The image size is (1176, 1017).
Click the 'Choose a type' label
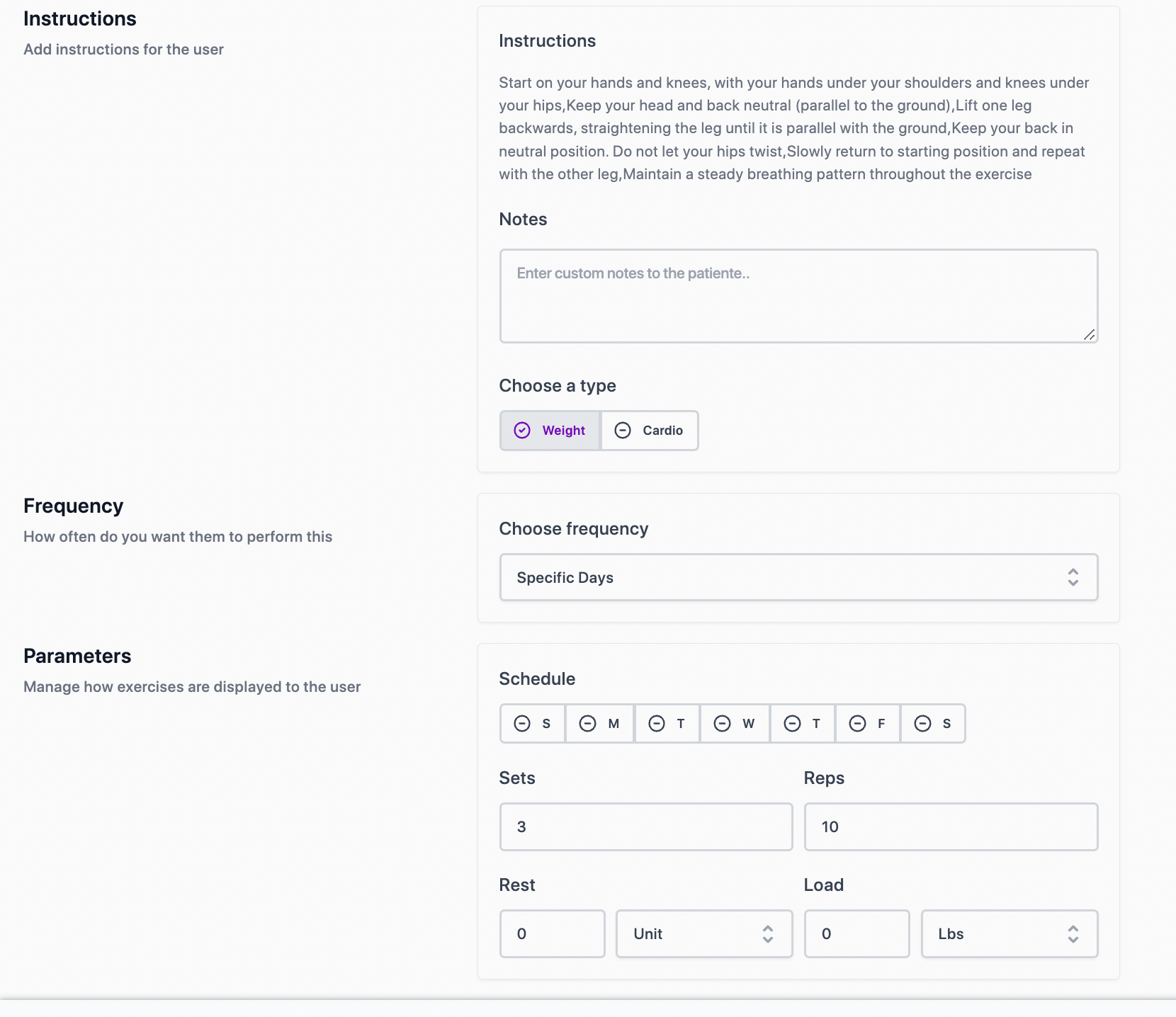pyautogui.click(x=558, y=386)
